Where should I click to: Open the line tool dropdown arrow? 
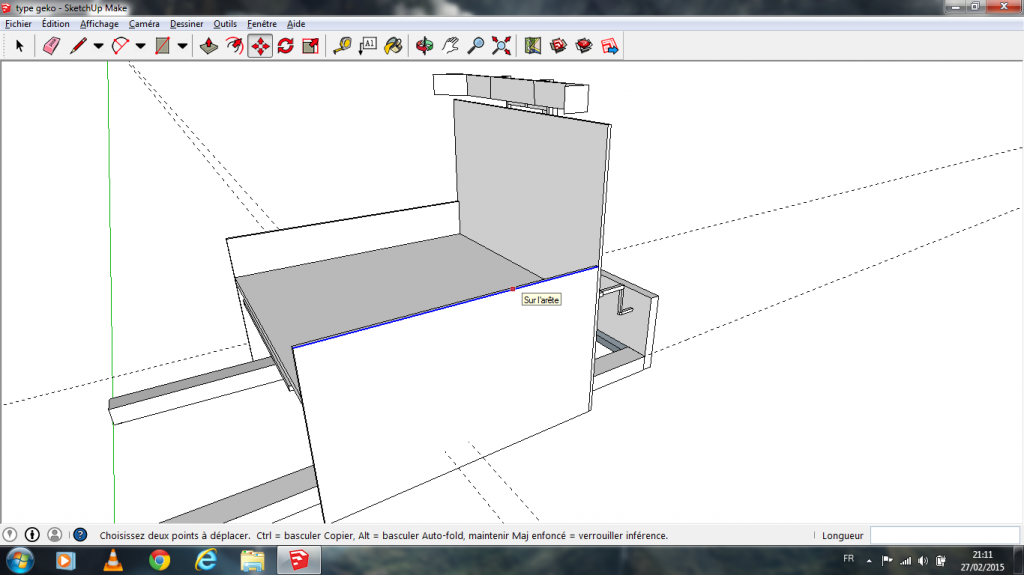99,46
